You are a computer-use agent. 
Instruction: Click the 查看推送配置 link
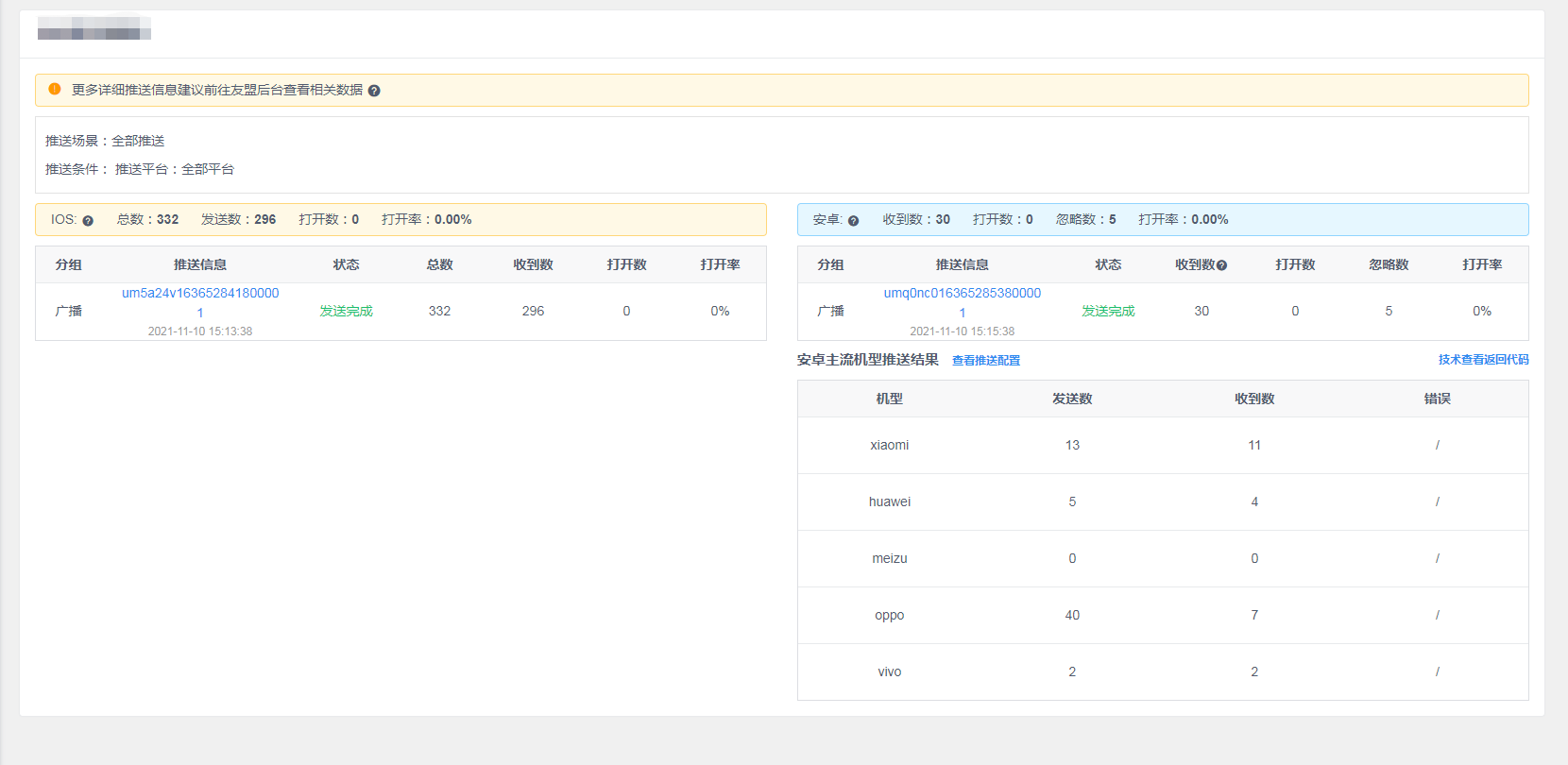tap(986, 360)
